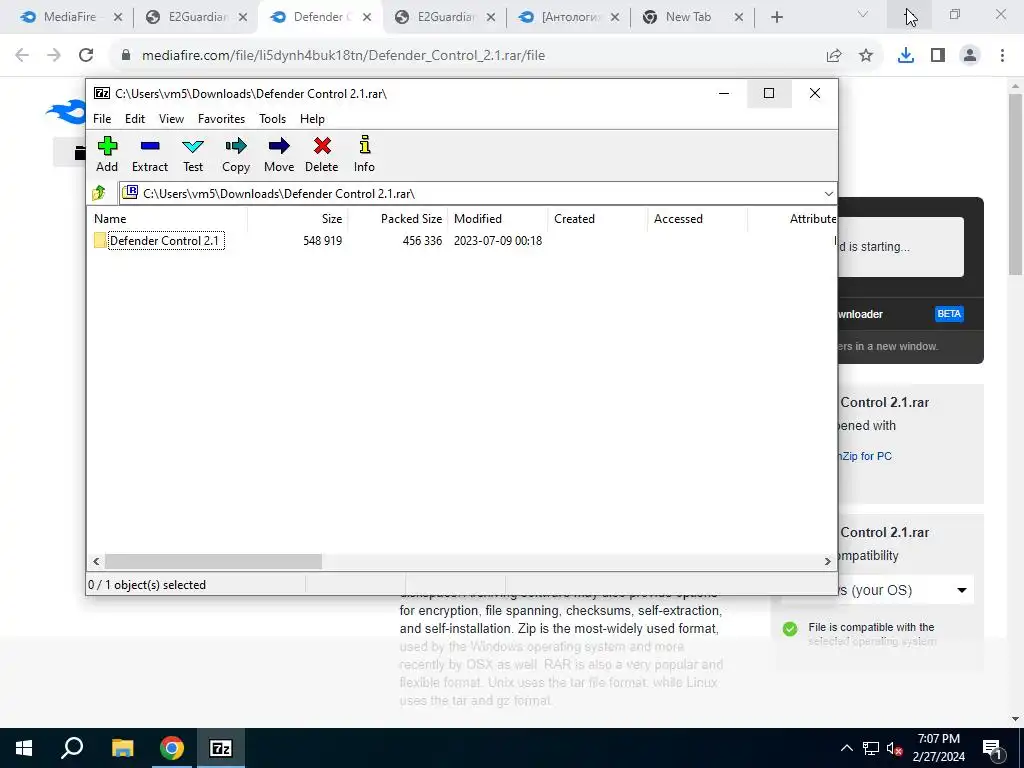
Task: Select the Defender Control 2.1 folder row
Action: [x=462, y=240]
